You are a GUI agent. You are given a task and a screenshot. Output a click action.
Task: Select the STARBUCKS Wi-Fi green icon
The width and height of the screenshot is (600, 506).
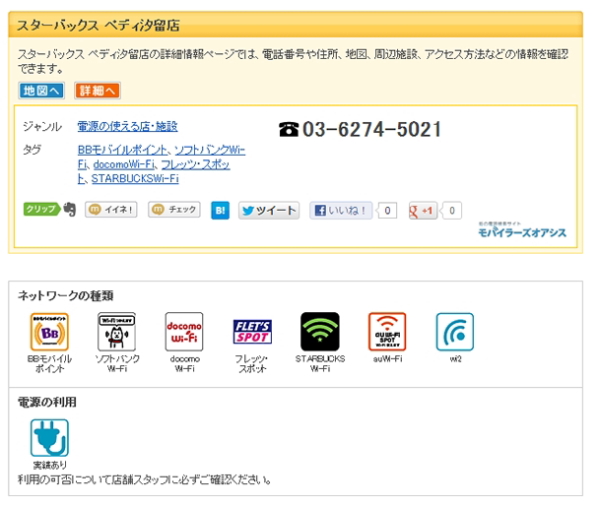coord(320,332)
